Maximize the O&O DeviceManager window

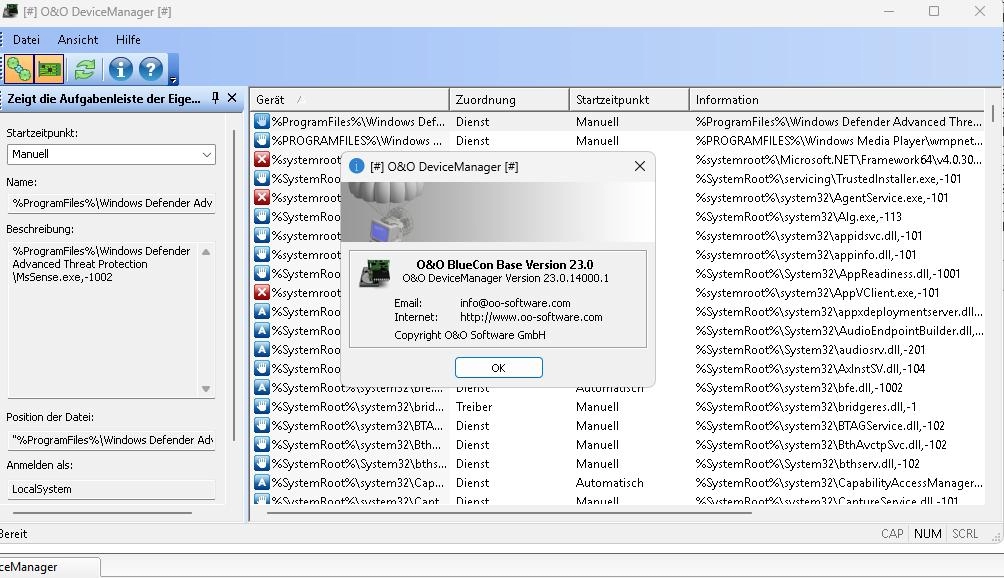coord(934,12)
